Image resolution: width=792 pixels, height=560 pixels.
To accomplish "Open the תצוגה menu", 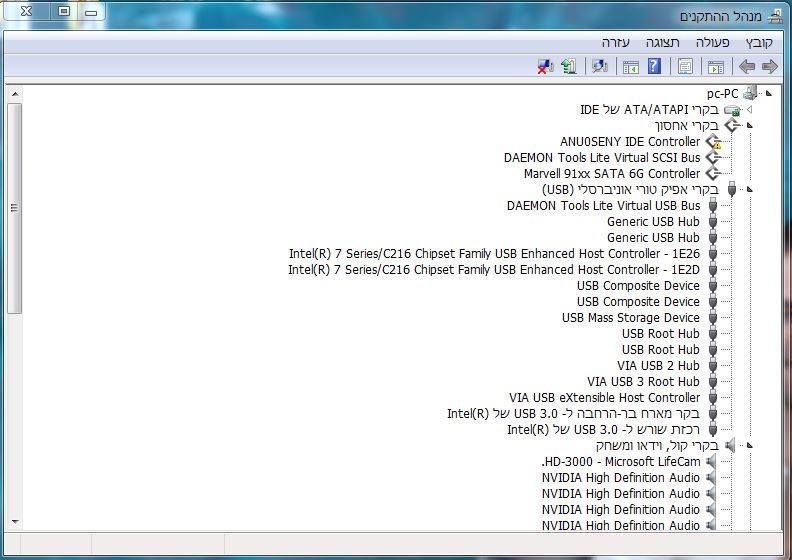I will [x=663, y=42].
